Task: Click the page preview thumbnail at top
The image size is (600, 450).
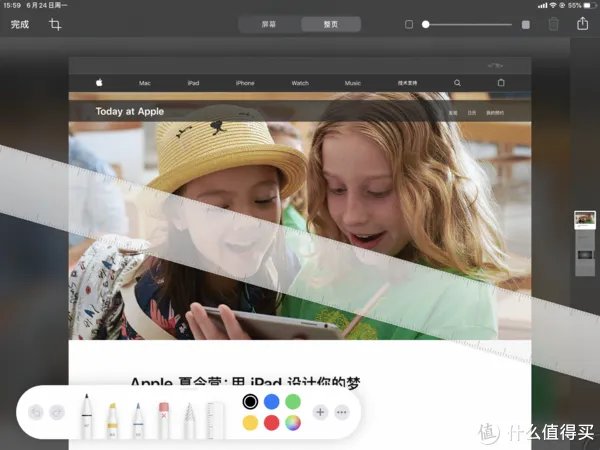Action: (585, 220)
